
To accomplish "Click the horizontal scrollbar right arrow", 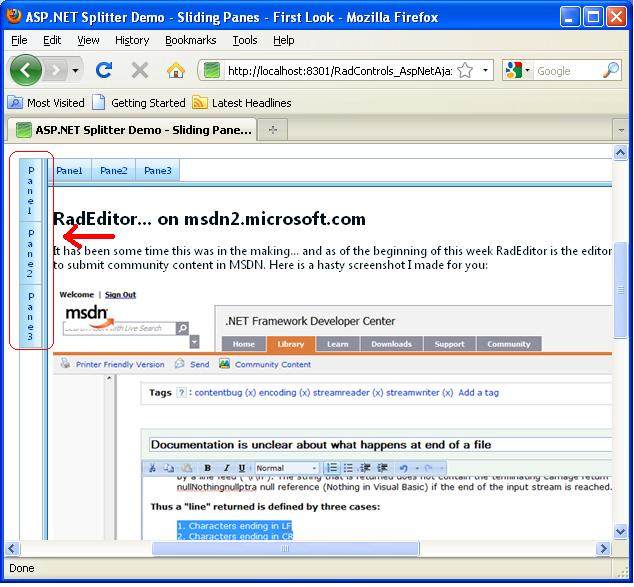I will pos(603,549).
